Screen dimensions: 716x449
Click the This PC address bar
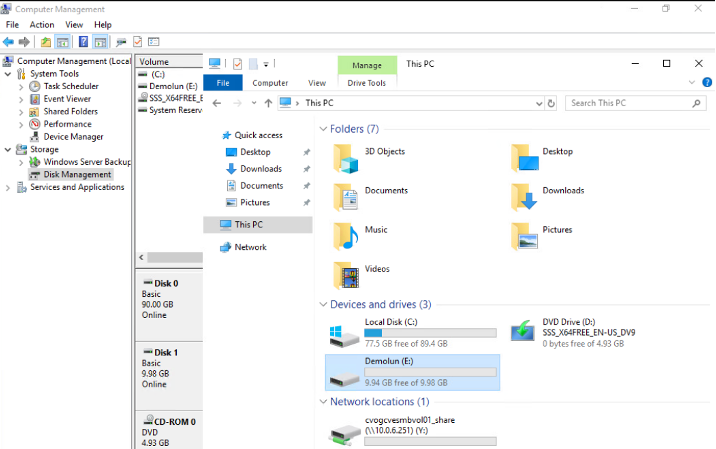coord(411,103)
